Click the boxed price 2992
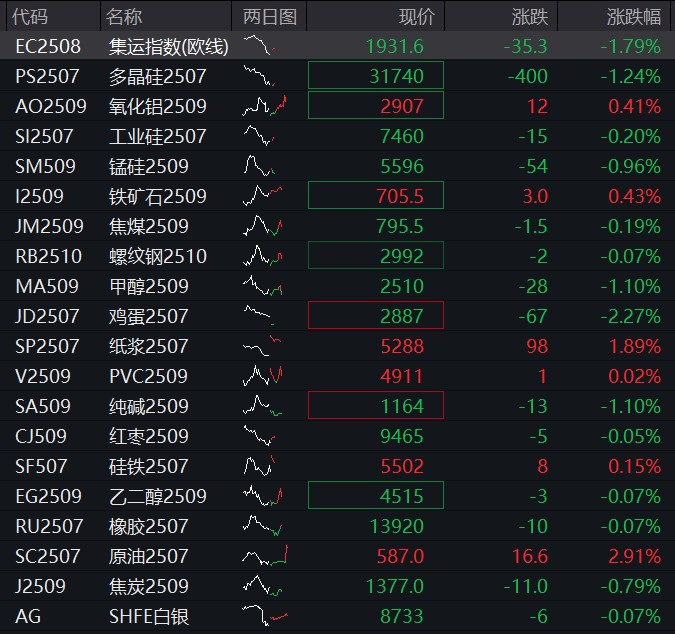The width and height of the screenshot is (675, 634). [376, 255]
